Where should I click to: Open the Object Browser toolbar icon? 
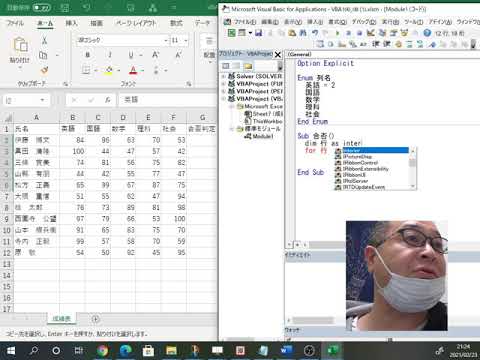tap(405, 33)
